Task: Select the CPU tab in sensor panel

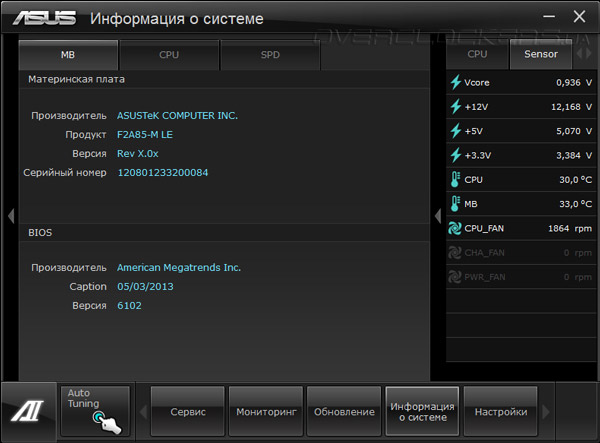Action: coord(477,54)
